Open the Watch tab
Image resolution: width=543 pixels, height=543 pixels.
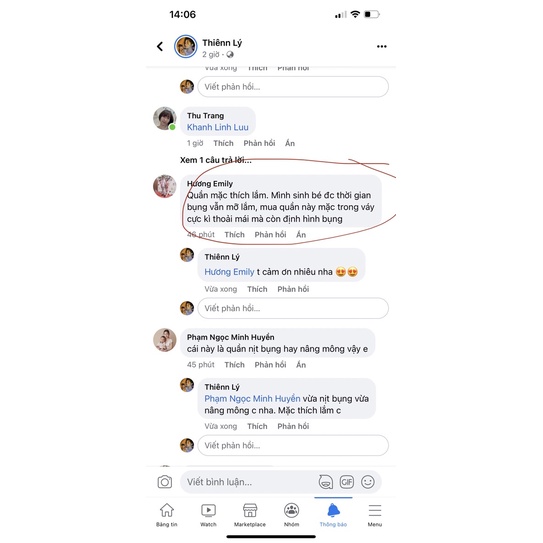pyautogui.click(x=208, y=515)
